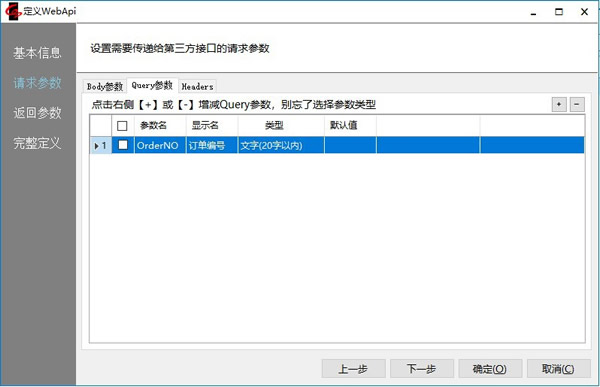Click the minus icon to remove parameter
The height and width of the screenshot is (387, 600).
[577, 104]
